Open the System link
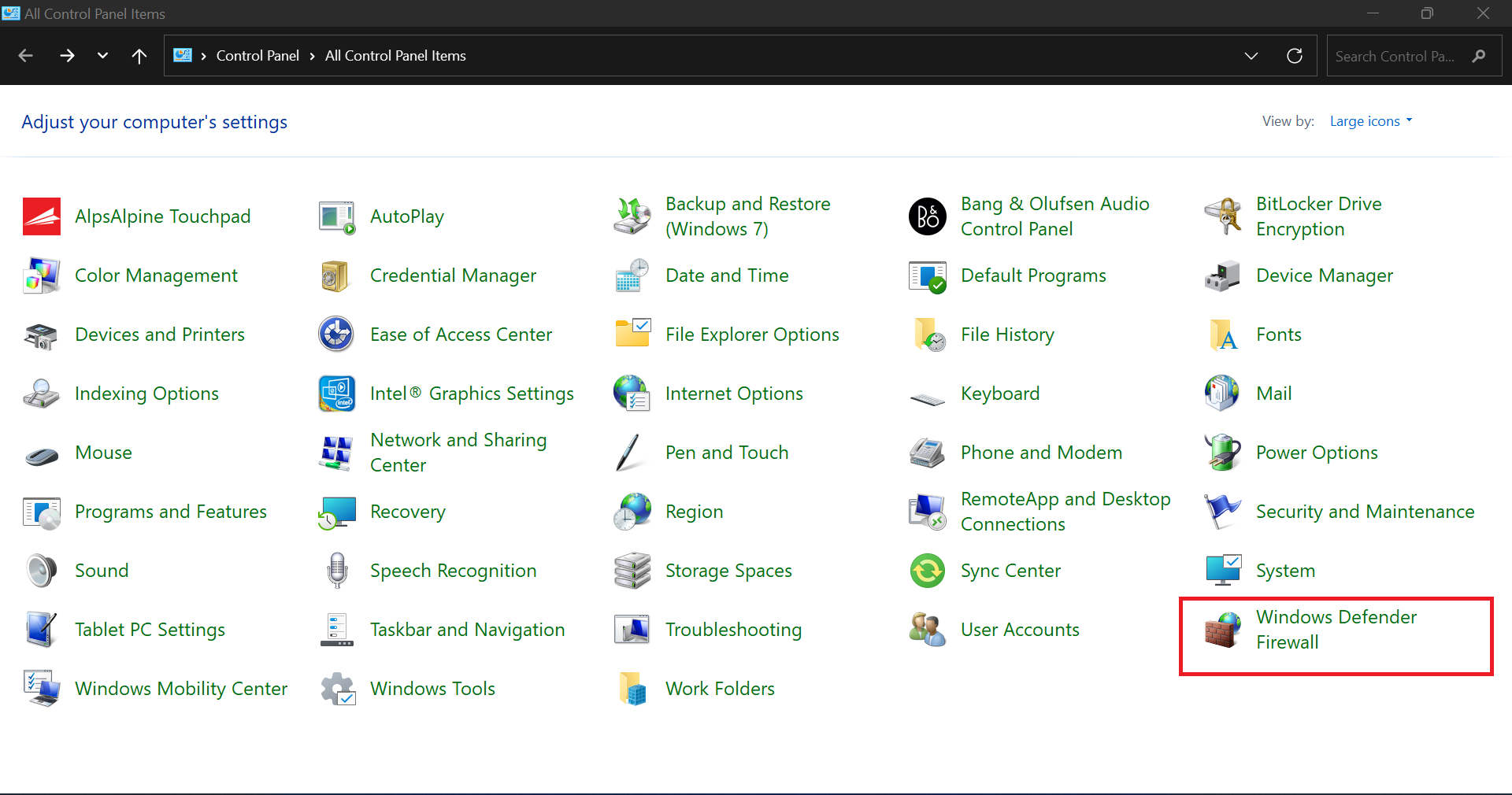Screen dimensions: 1512x795 click(1285, 571)
